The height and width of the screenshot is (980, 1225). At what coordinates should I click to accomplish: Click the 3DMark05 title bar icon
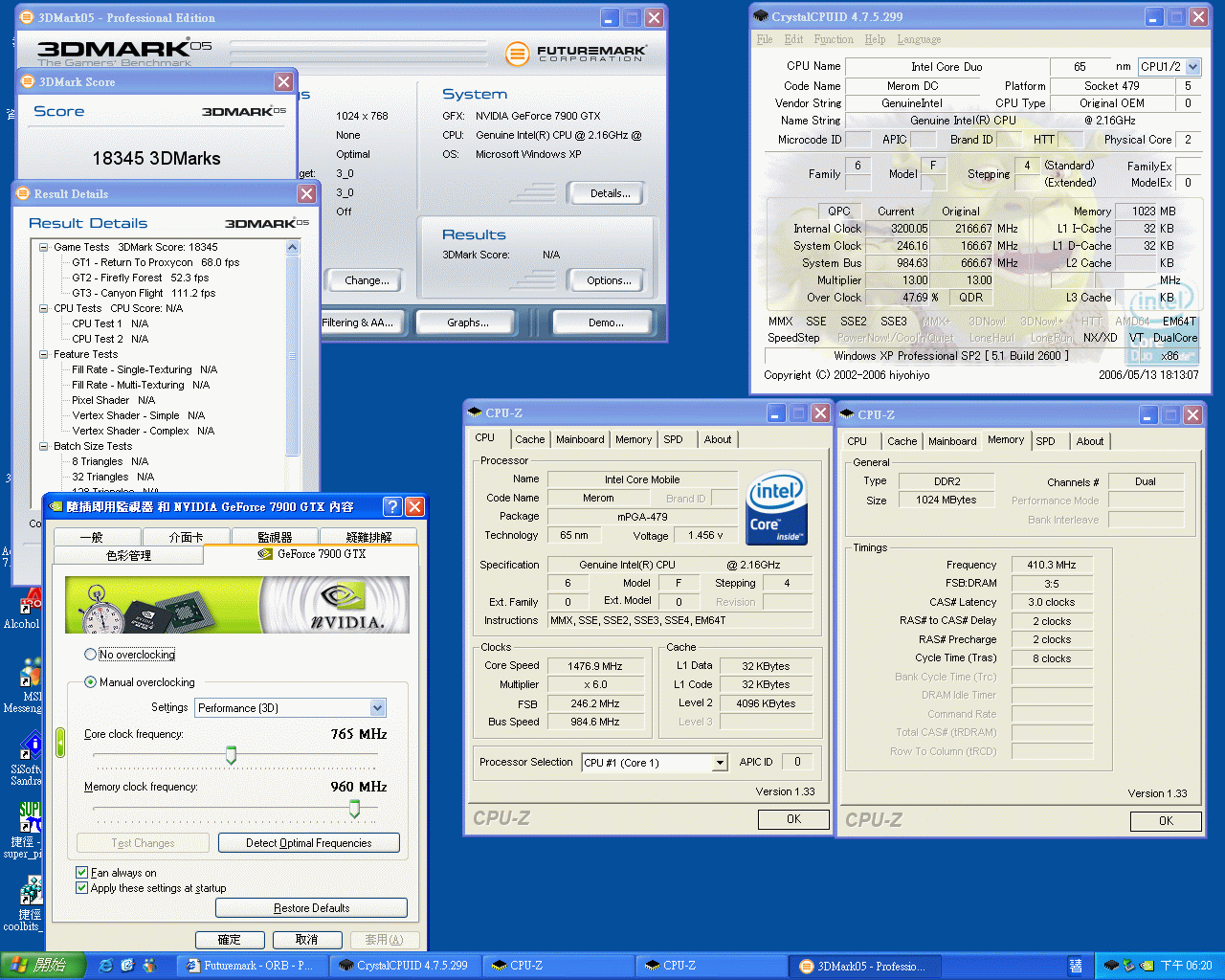[x=28, y=17]
